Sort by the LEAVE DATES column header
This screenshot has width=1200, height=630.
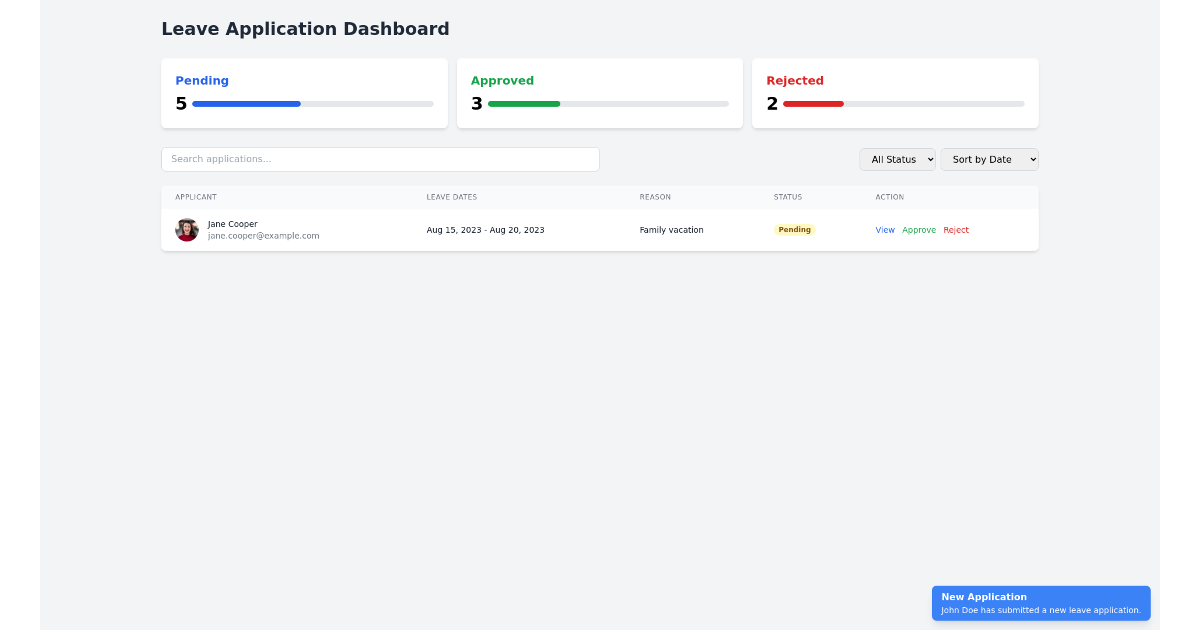[x=451, y=197]
